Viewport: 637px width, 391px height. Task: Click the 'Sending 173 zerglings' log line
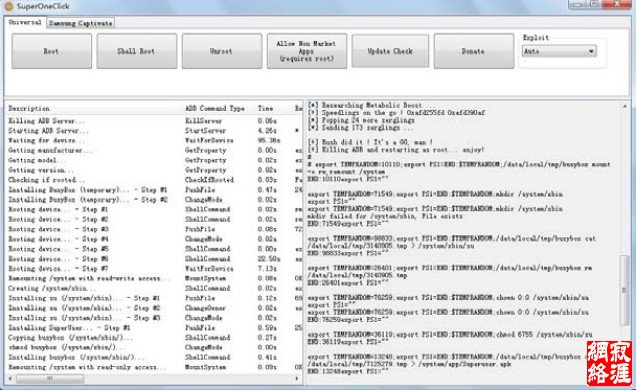361,128
